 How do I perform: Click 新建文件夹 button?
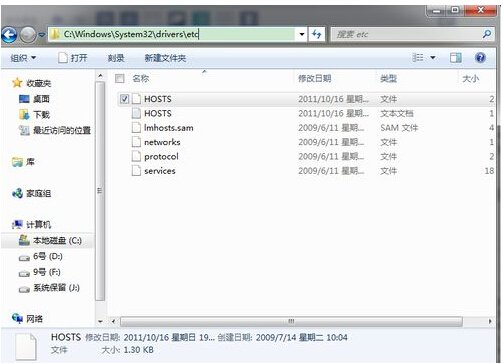(x=165, y=58)
